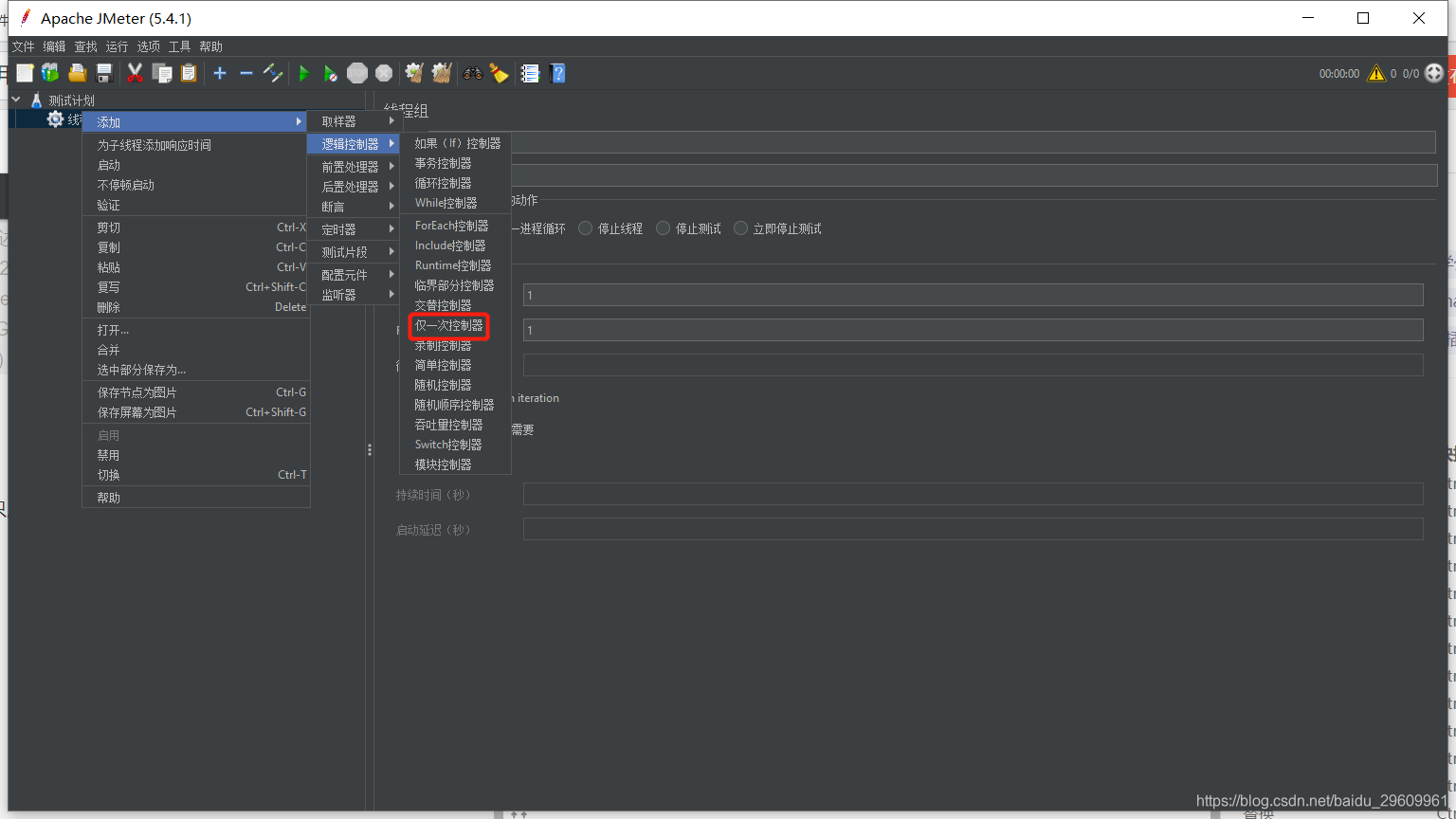Viewport: 1456px width, 819px height.
Task: Select the Start no pauses toolbar icon
Action: click(330, 73)
